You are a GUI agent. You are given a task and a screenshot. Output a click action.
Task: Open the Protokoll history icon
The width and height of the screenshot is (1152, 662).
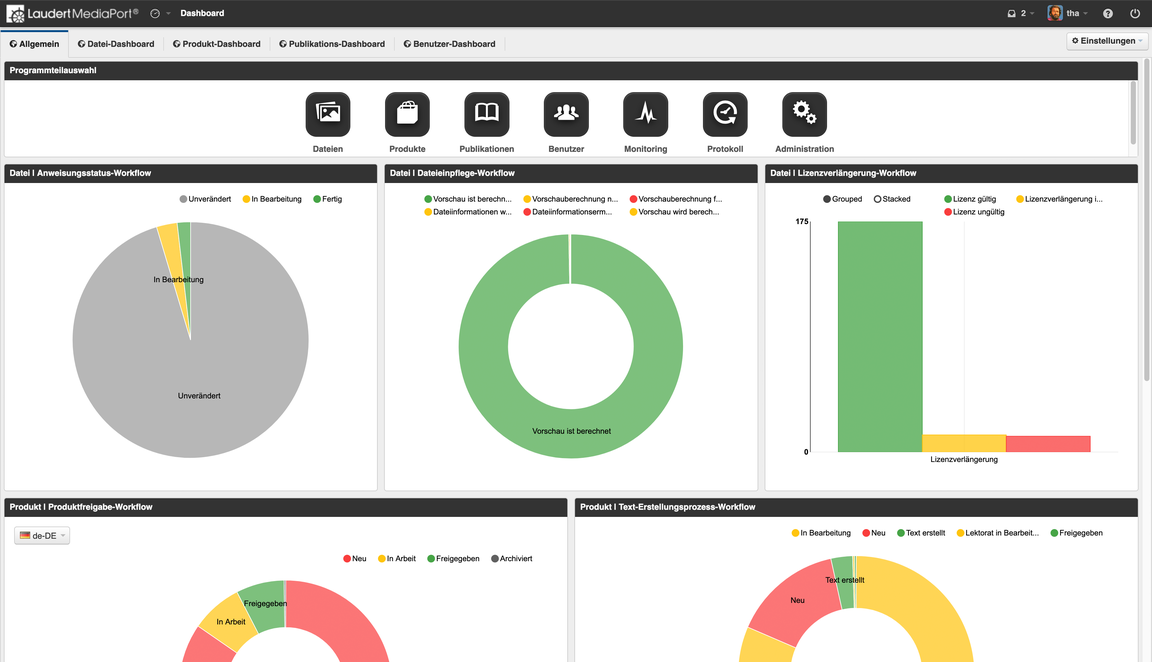(725, 115)
